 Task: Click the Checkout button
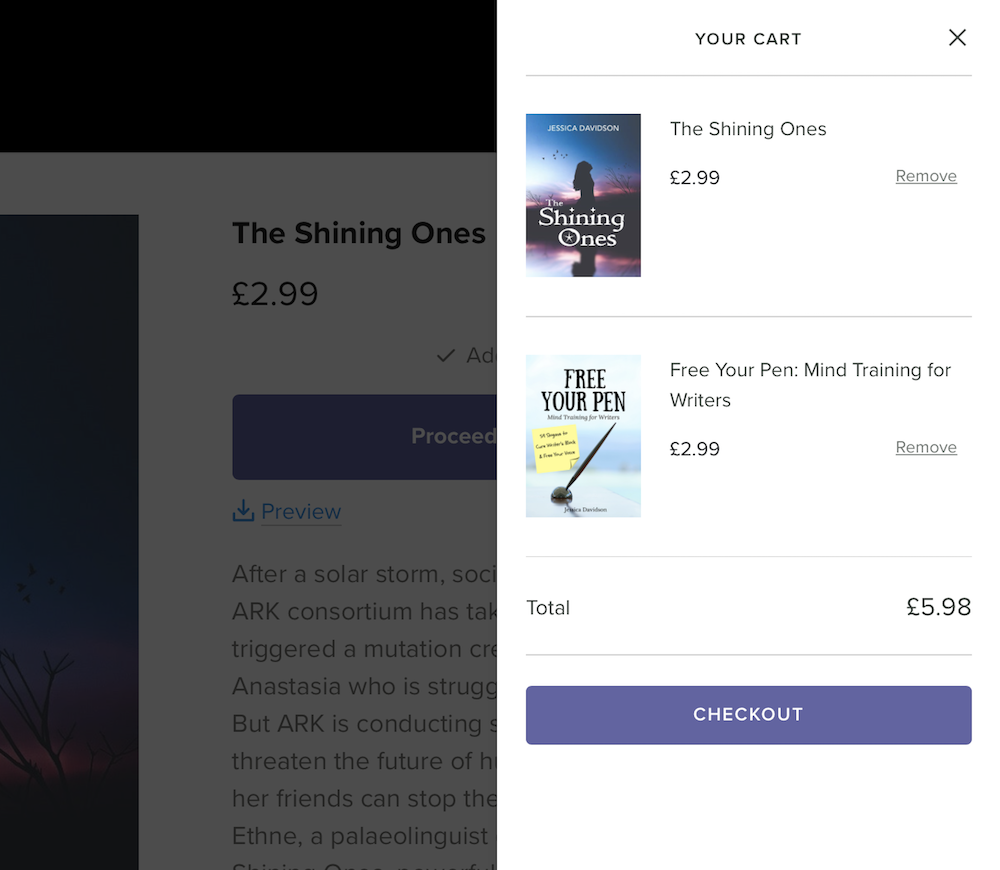tap(748, 714)
